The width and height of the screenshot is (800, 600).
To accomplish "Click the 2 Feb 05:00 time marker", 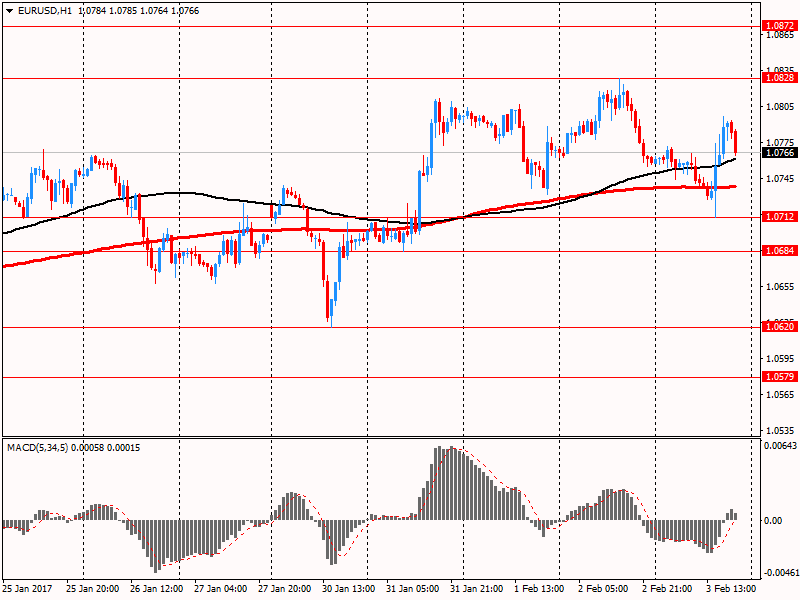I will (603, 588).
